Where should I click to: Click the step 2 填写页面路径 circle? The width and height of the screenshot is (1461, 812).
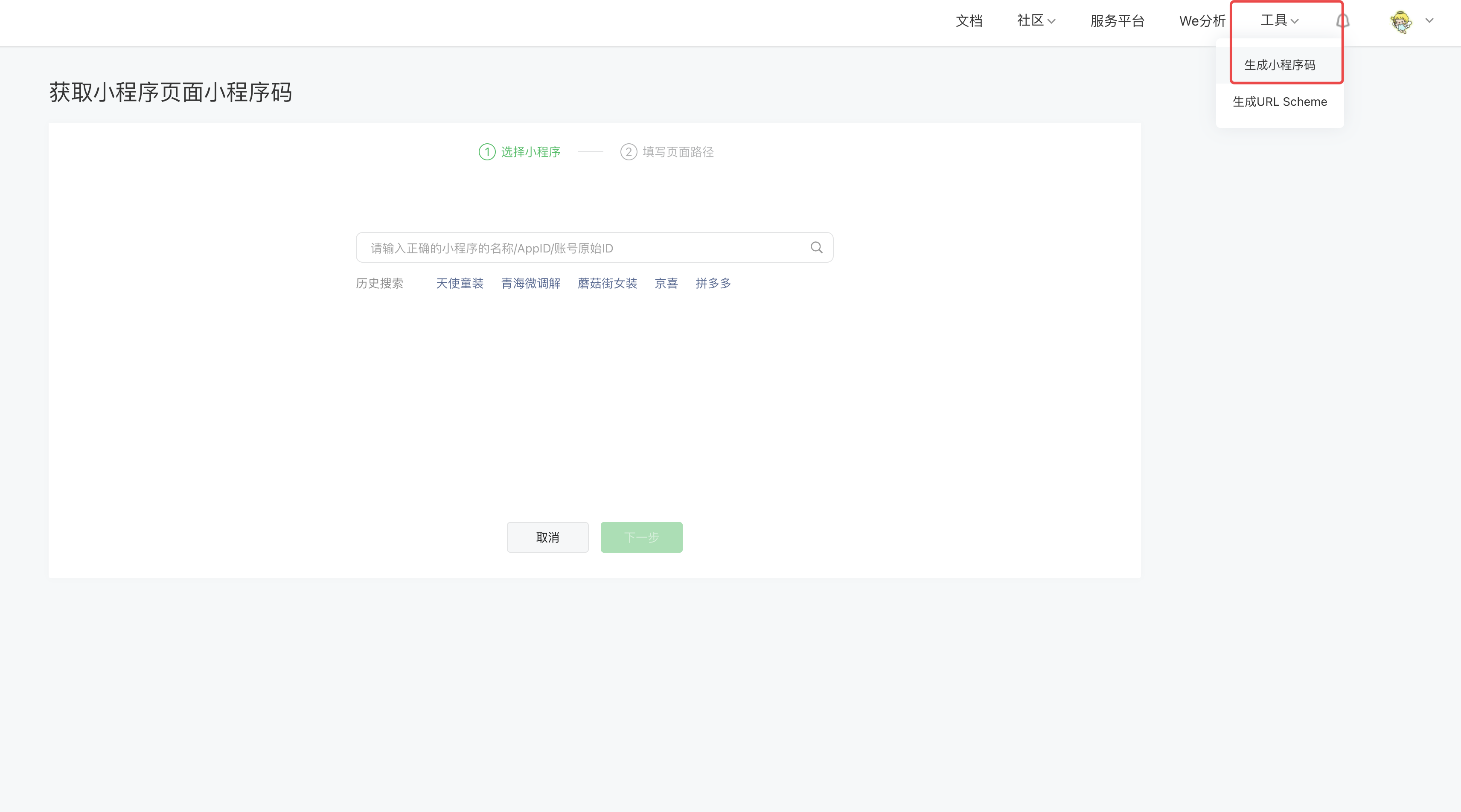pyautogui.click(x=629, y=152)
